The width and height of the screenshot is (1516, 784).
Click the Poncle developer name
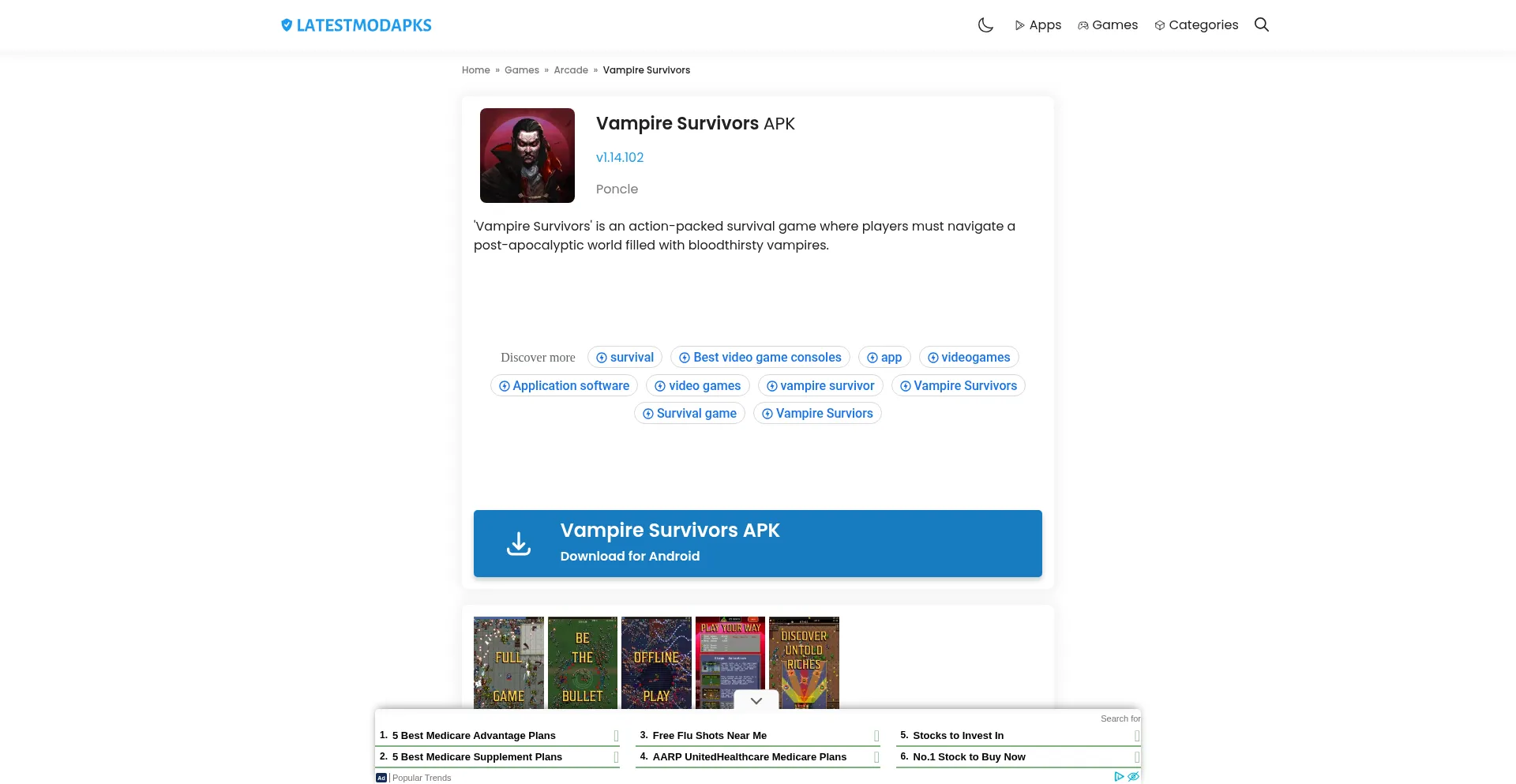617,189
